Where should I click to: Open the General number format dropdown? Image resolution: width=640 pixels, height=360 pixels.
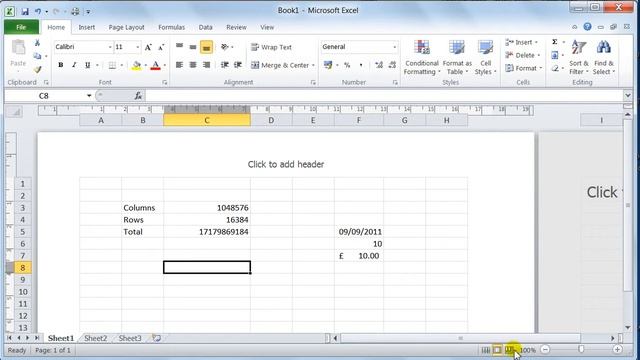tap(394, 47)
